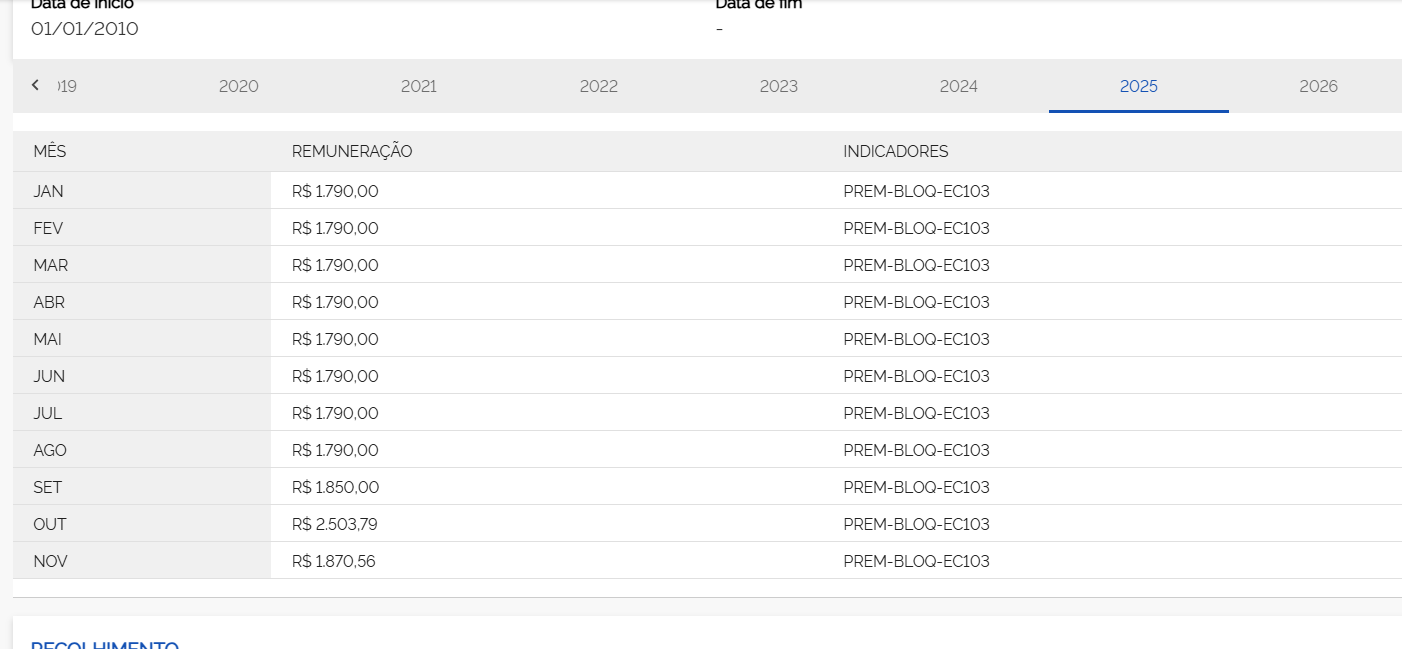Image resolution: width=1402 pixels, height=649 pixels.
Task: Click the RECOLHIMENTO section heading
Action: pyautogui.click(x=105, y=643)
